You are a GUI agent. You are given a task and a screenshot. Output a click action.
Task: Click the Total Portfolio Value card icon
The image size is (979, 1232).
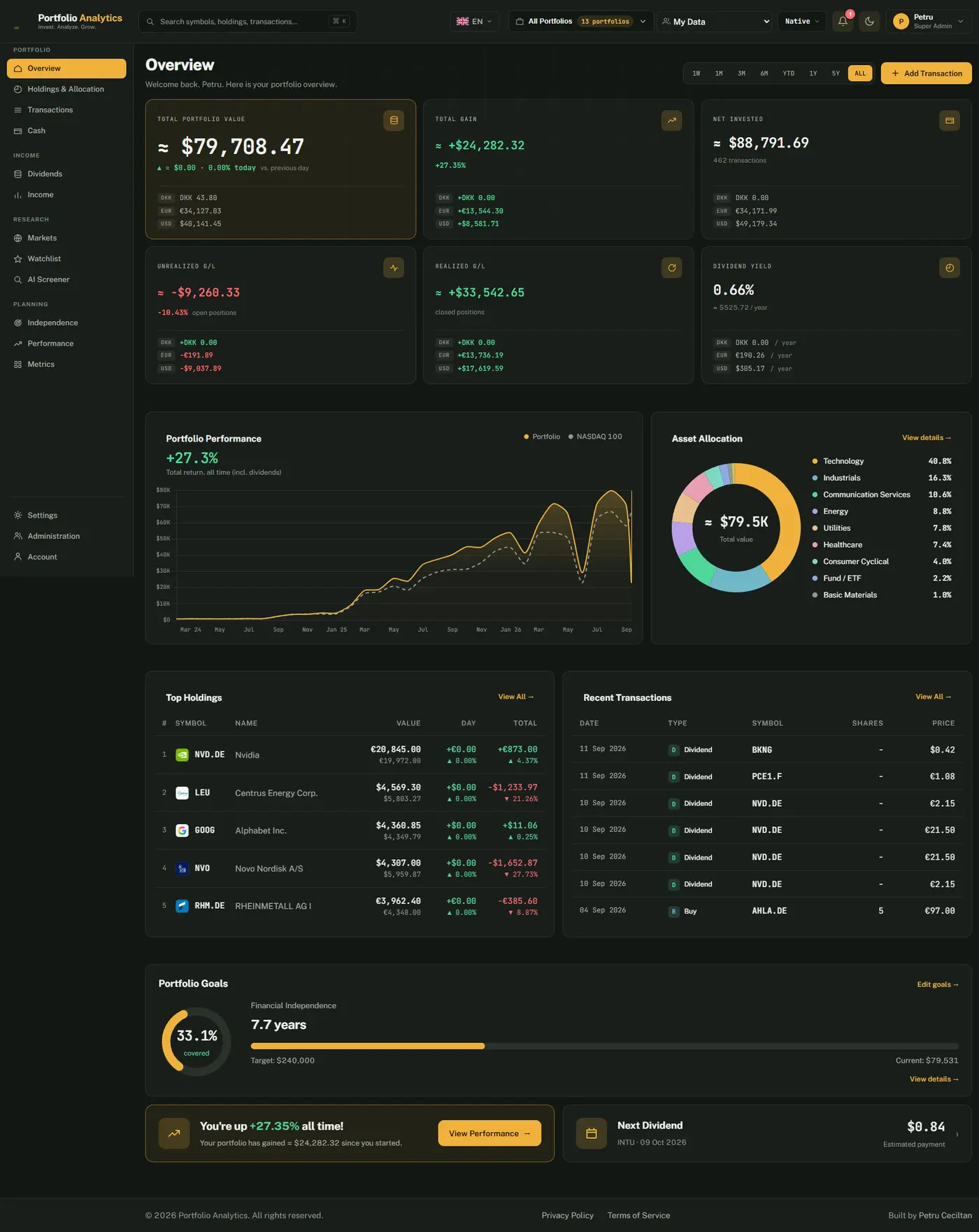(x=394, y=120)
